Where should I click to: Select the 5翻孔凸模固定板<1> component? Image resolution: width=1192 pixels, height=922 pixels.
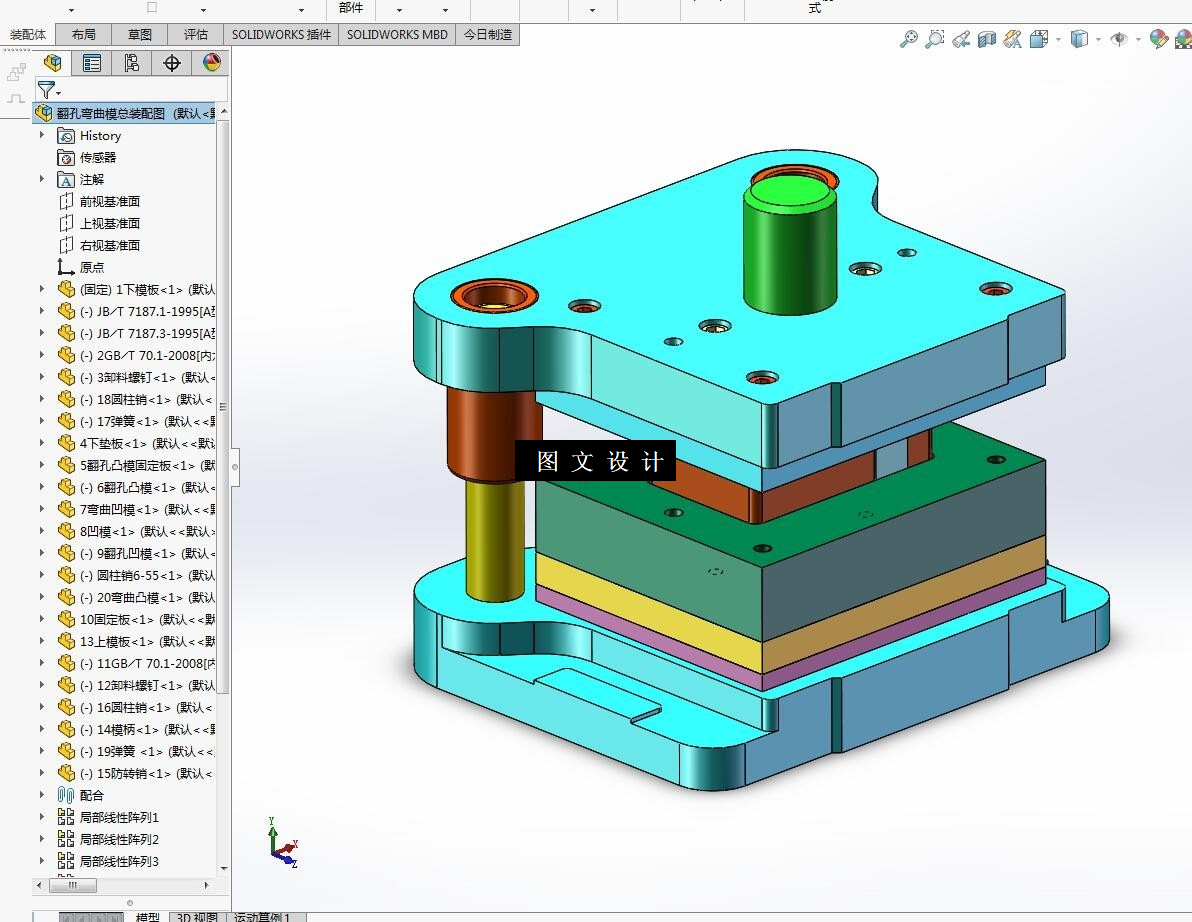[147, 465]
